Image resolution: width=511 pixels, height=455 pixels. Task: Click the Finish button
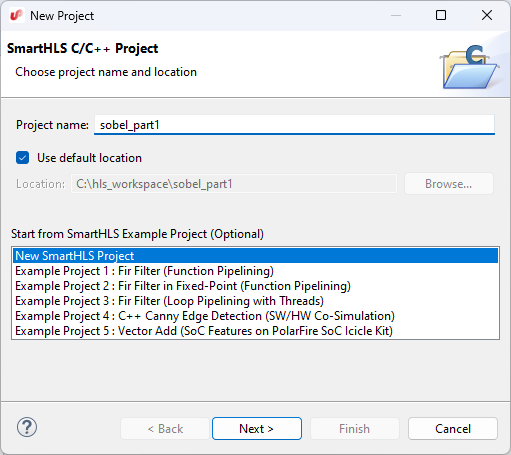coord(355,429)
